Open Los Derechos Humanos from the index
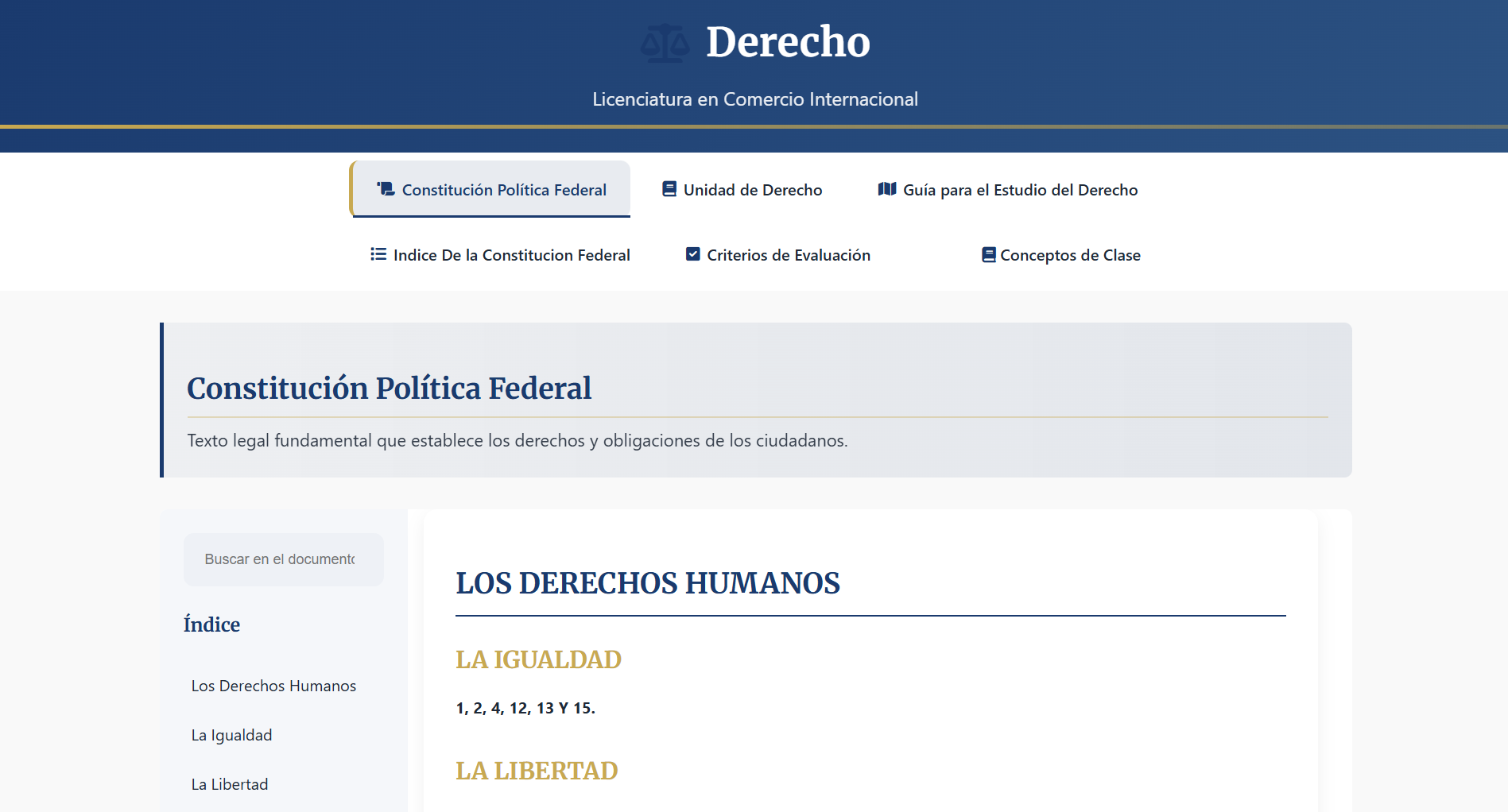1508x812 pixels. (x=273, y=685)
